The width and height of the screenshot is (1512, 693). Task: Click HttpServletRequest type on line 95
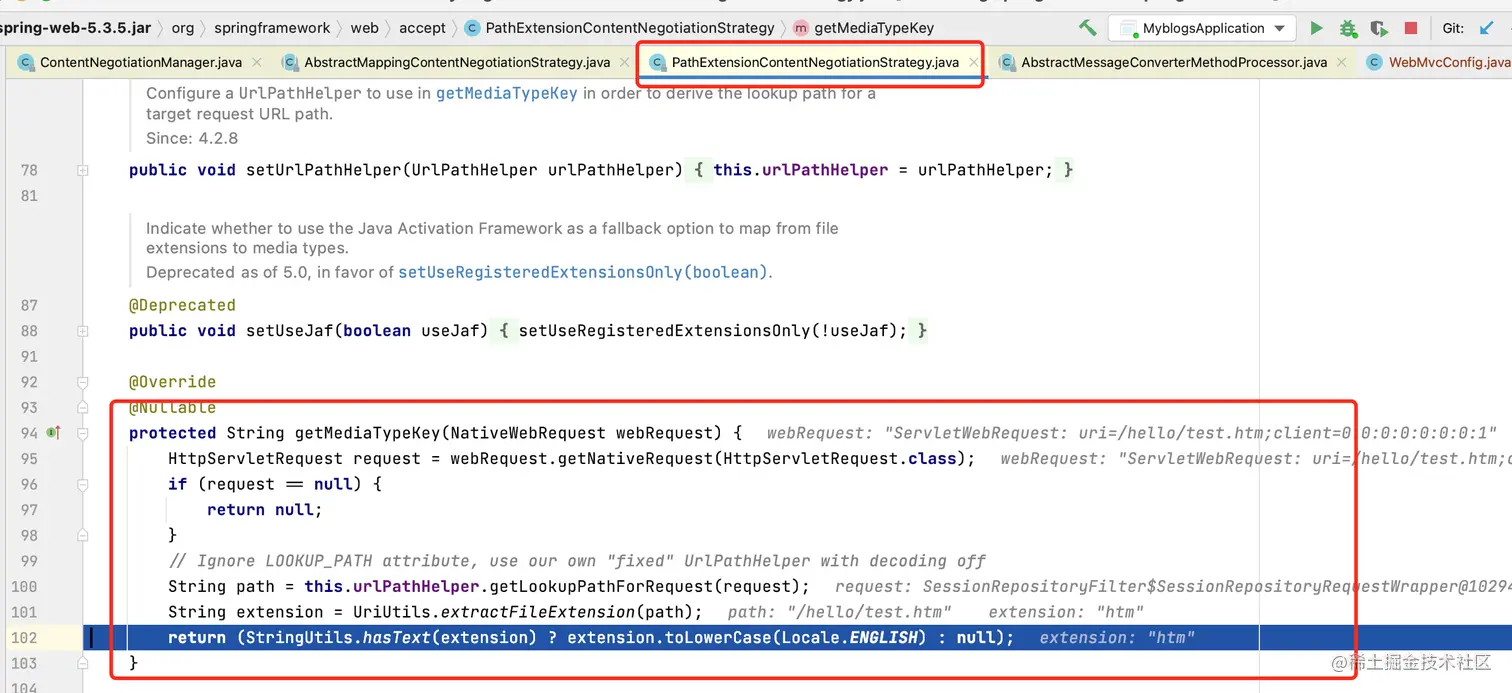256,459
